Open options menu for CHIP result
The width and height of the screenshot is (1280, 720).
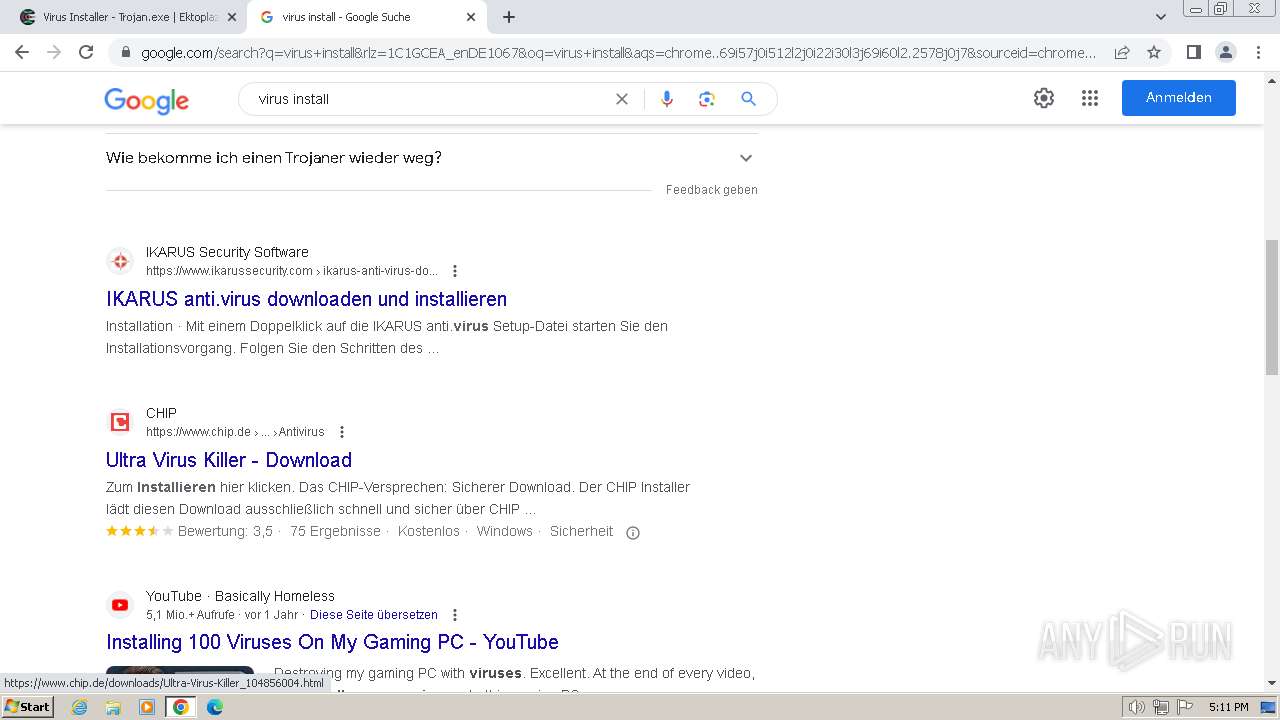[342, 432]
